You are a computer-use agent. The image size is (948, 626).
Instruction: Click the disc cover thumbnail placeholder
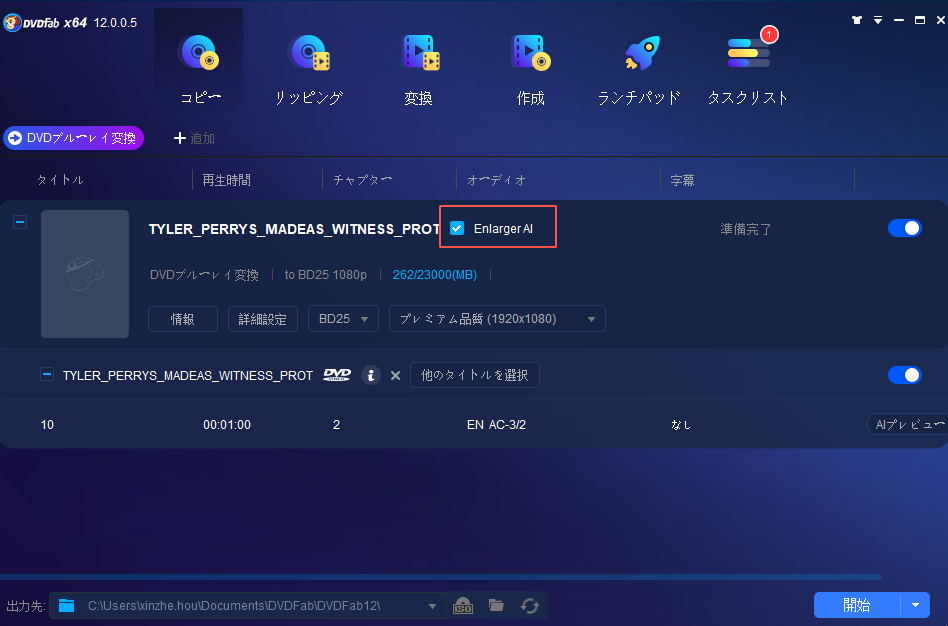pyautogui.click(x=85, y=274)
